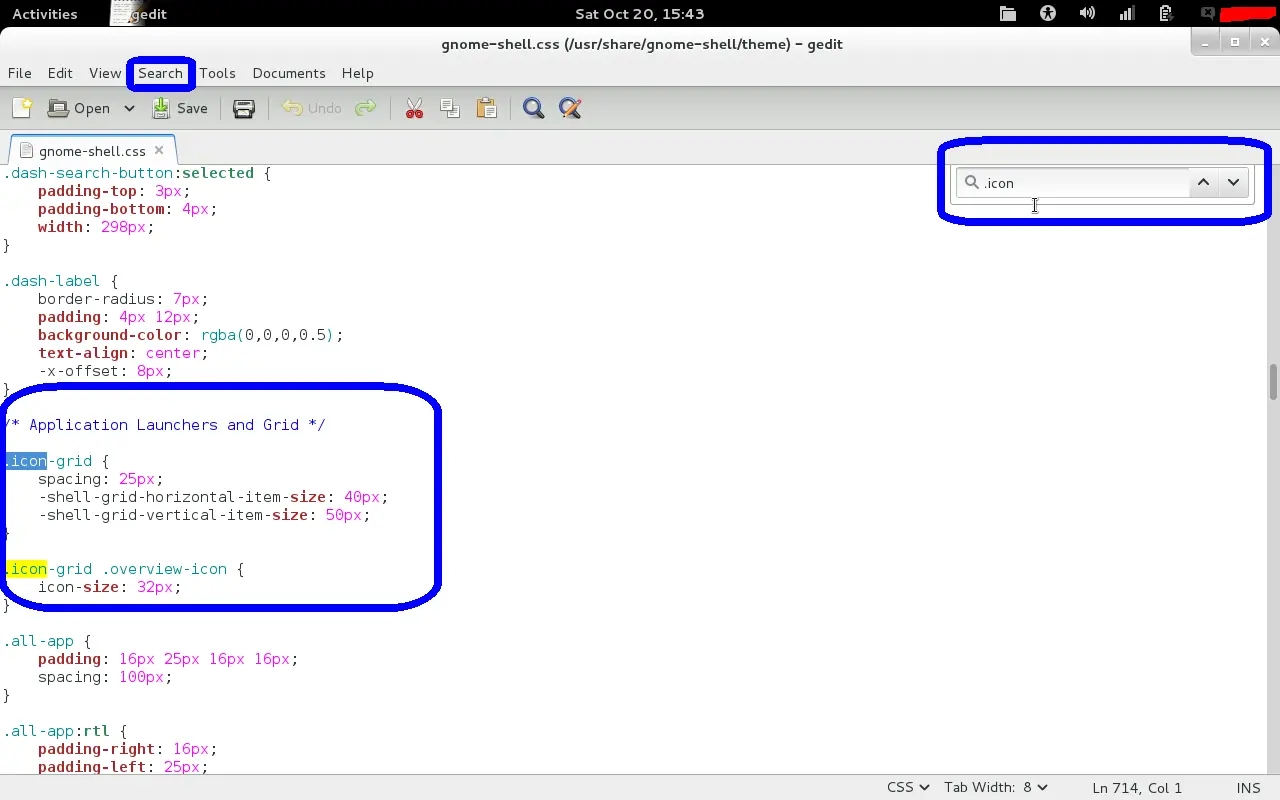Click the yellow-highlighted .icon match
1280x800 pixels.
coord(26,569)
